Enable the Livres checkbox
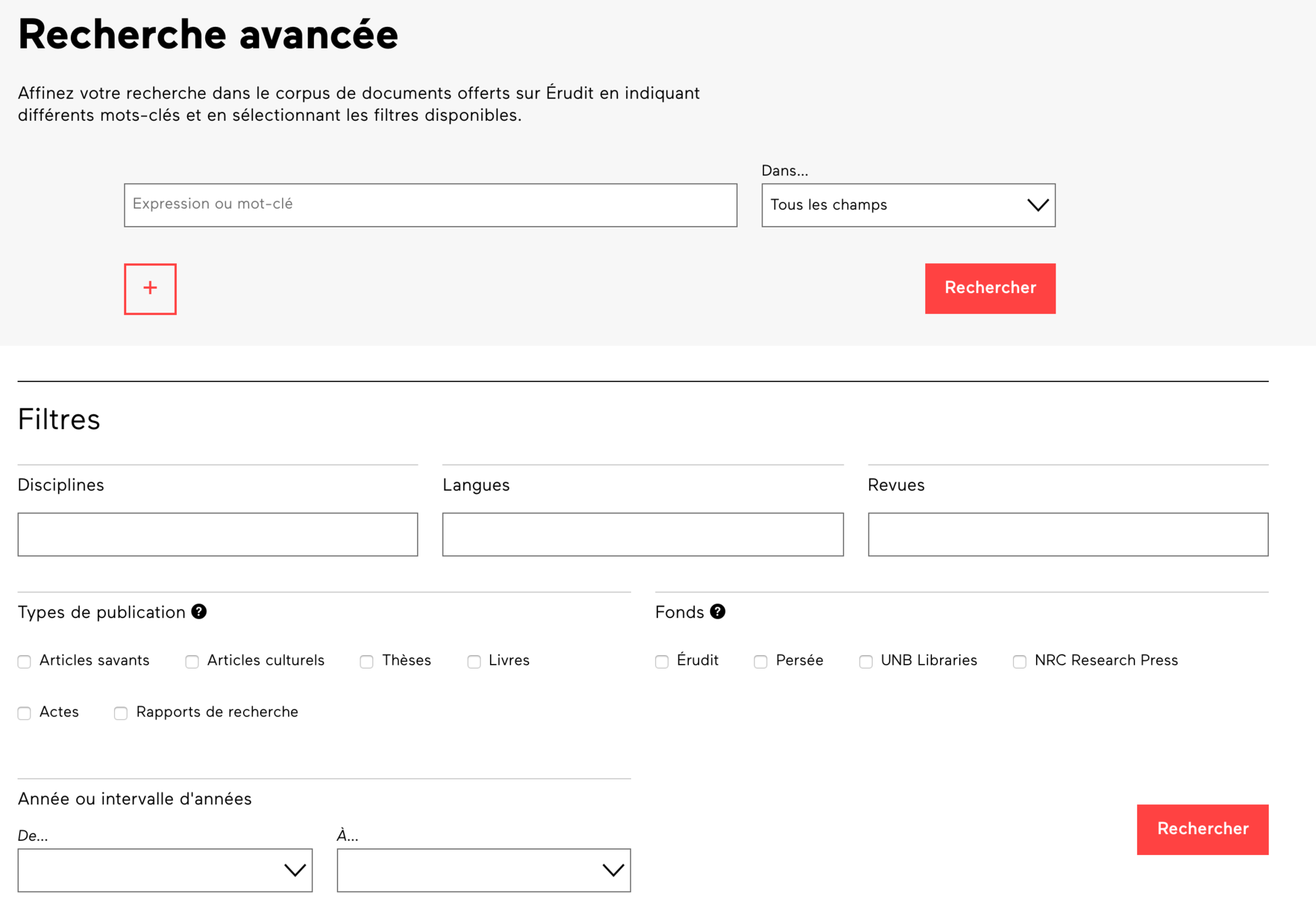 [474, 661]
